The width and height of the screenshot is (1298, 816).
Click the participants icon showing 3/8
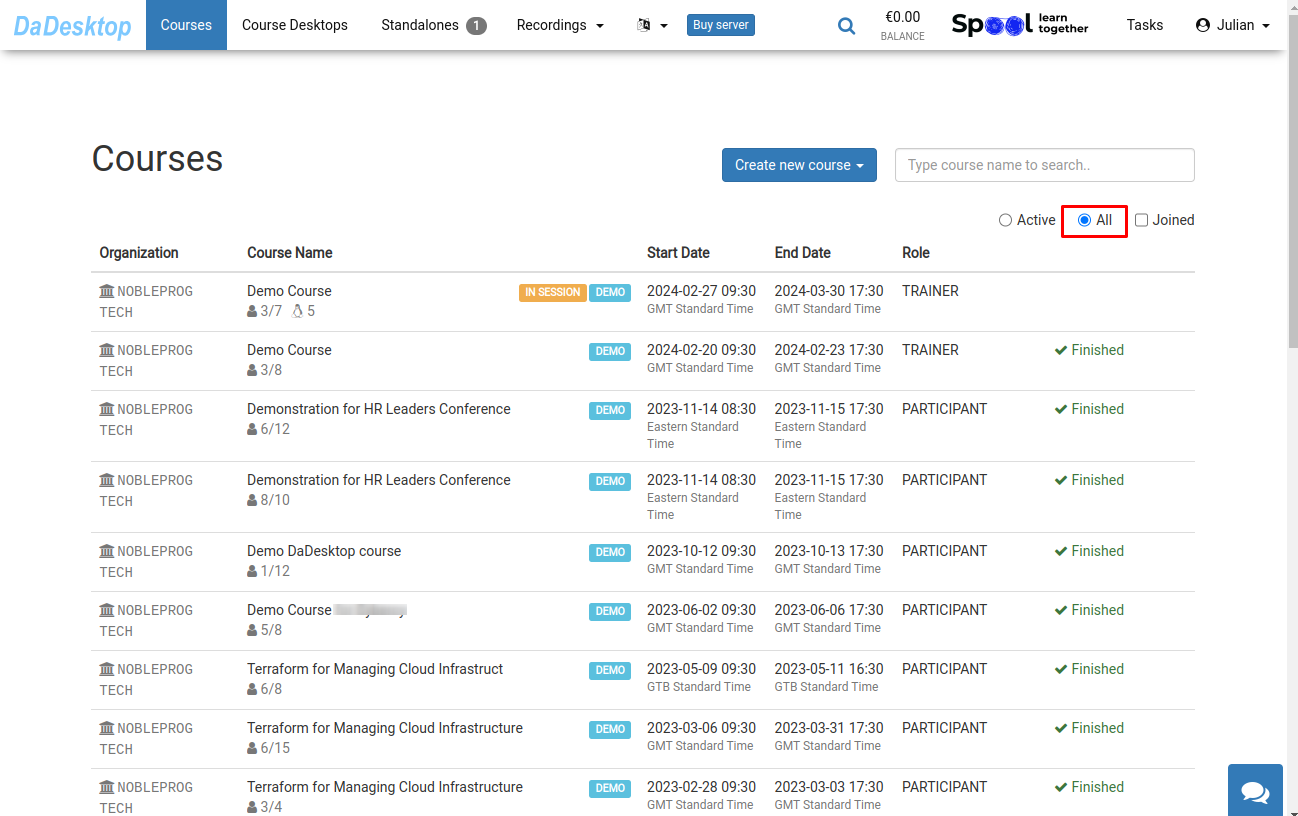tap(252, 370)
